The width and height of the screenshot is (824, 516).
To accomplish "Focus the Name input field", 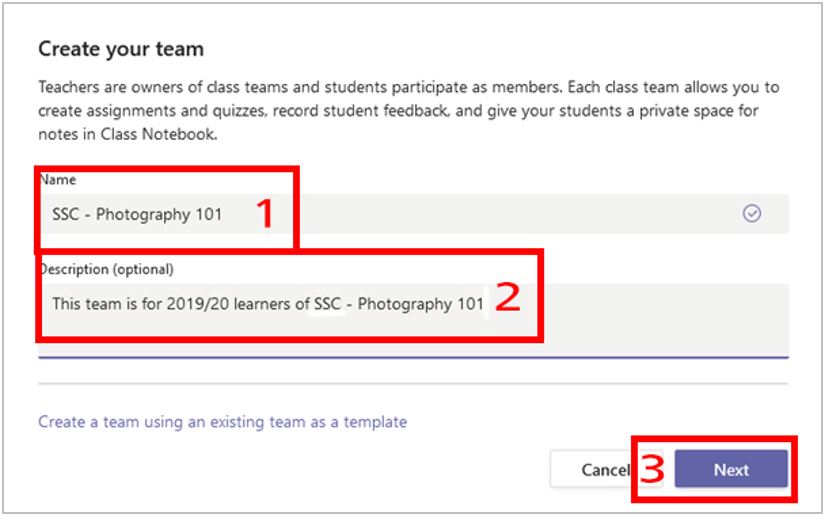I will pyautogui.click(x=500, y=214).
